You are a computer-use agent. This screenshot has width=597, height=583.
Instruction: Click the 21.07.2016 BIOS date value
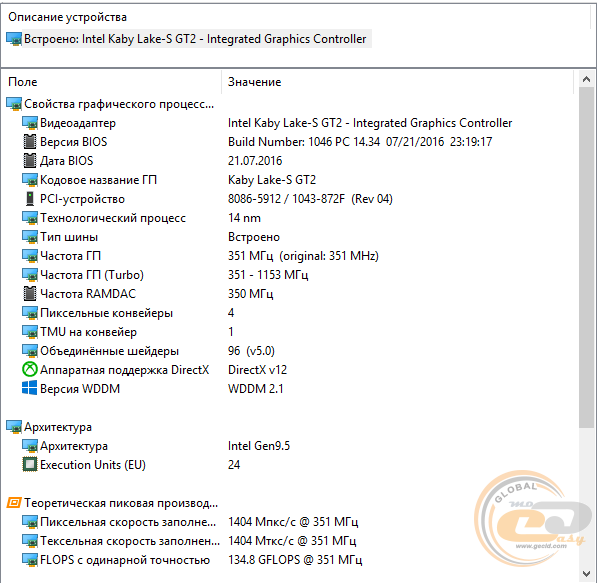pos(255,161)
